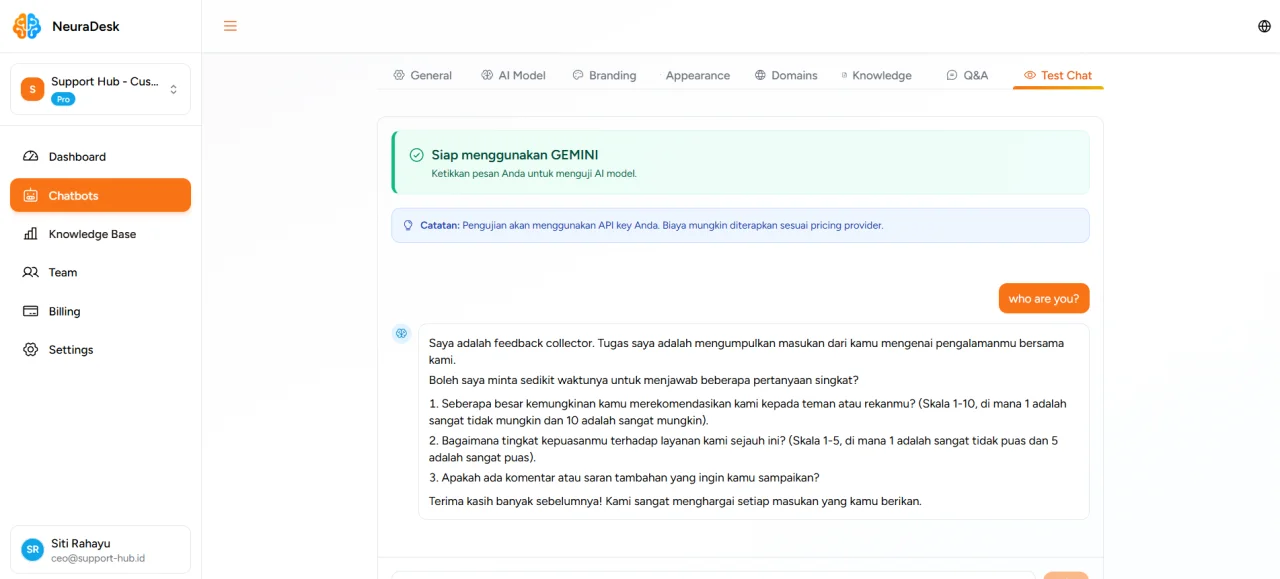
Task: Open the Q&A tab
Action: click(x=967, y=75)
